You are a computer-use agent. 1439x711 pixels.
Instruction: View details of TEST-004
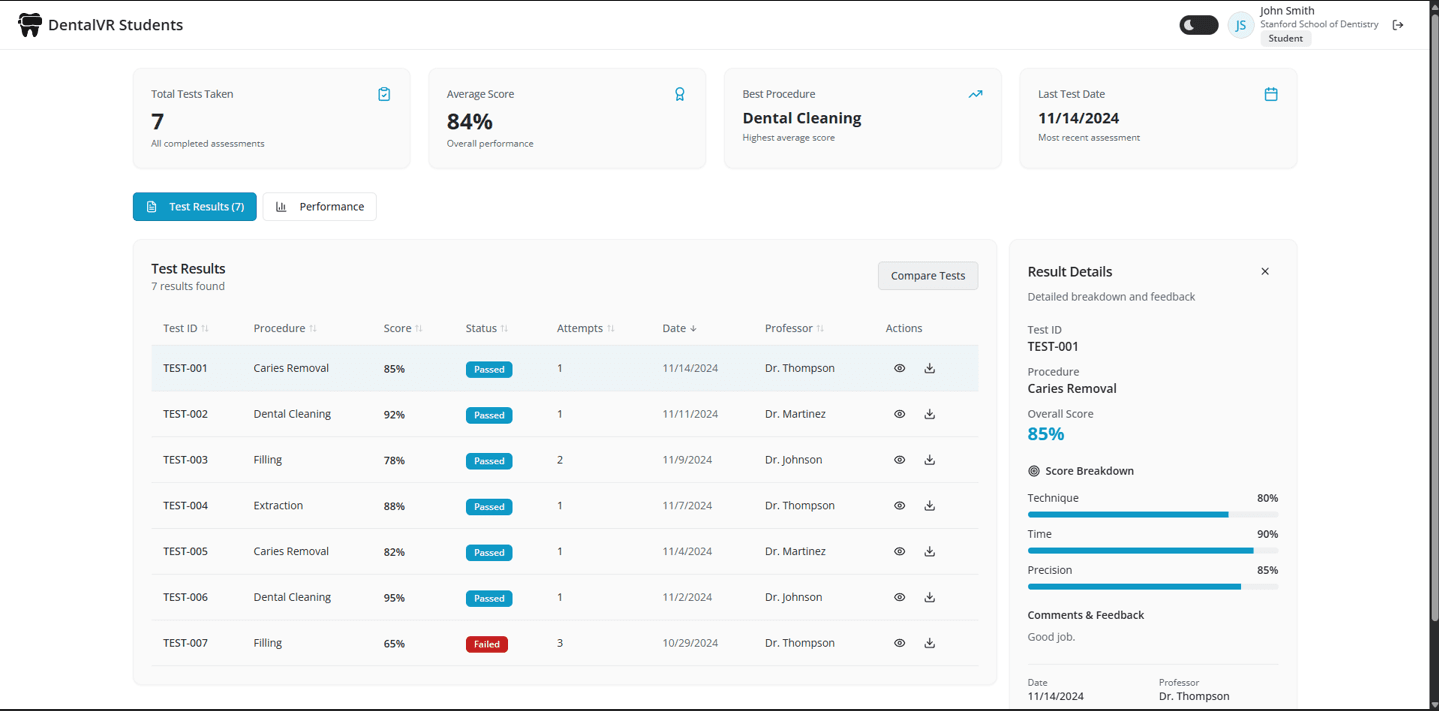tap(900, 506)
